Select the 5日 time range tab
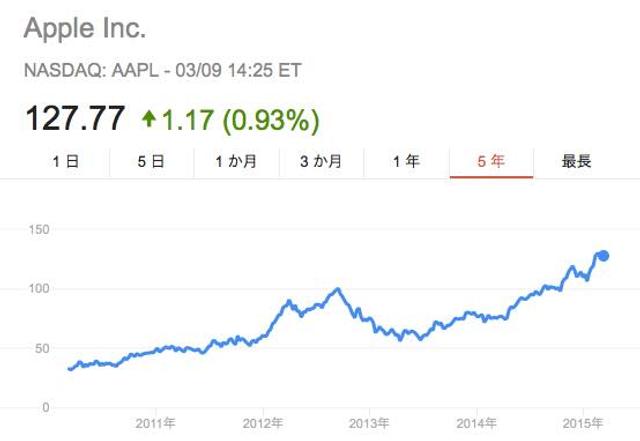The width and height of the screenshot is (640, 441). [x=150, y=162]
